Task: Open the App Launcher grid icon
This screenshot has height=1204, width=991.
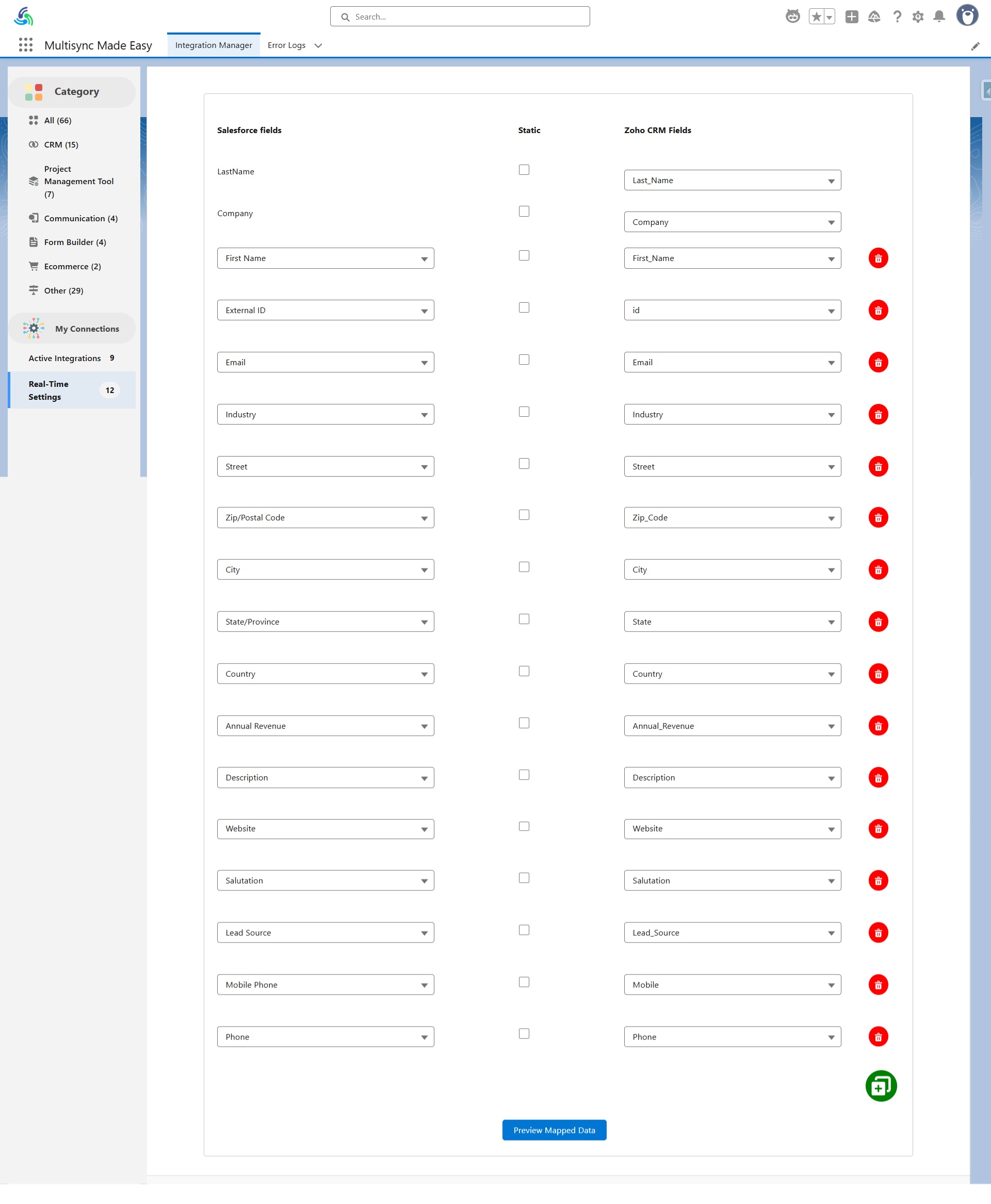Action: [x=26, y=45]
